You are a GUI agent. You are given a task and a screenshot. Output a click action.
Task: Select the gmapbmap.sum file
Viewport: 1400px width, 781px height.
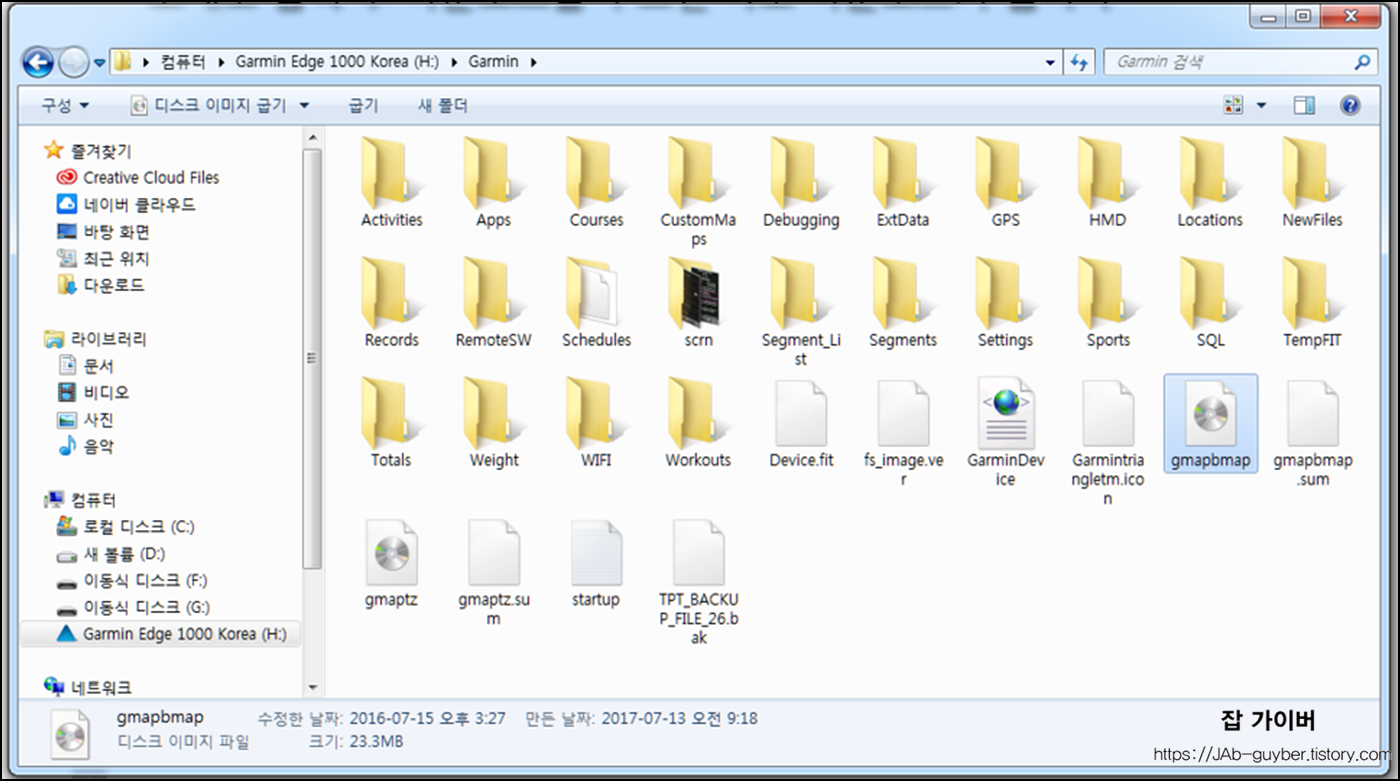[1312, 432]
